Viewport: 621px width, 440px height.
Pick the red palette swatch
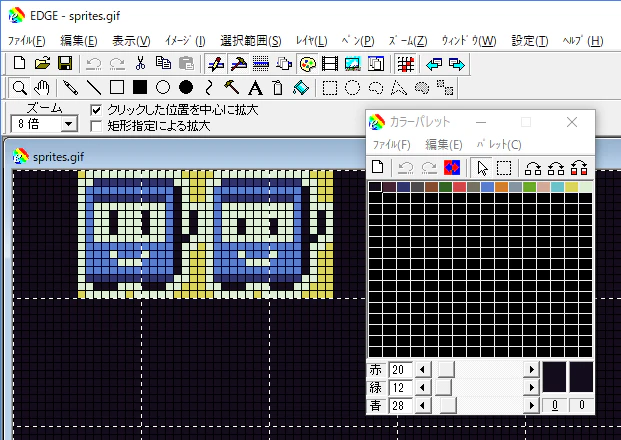click(x=459, y=187)
